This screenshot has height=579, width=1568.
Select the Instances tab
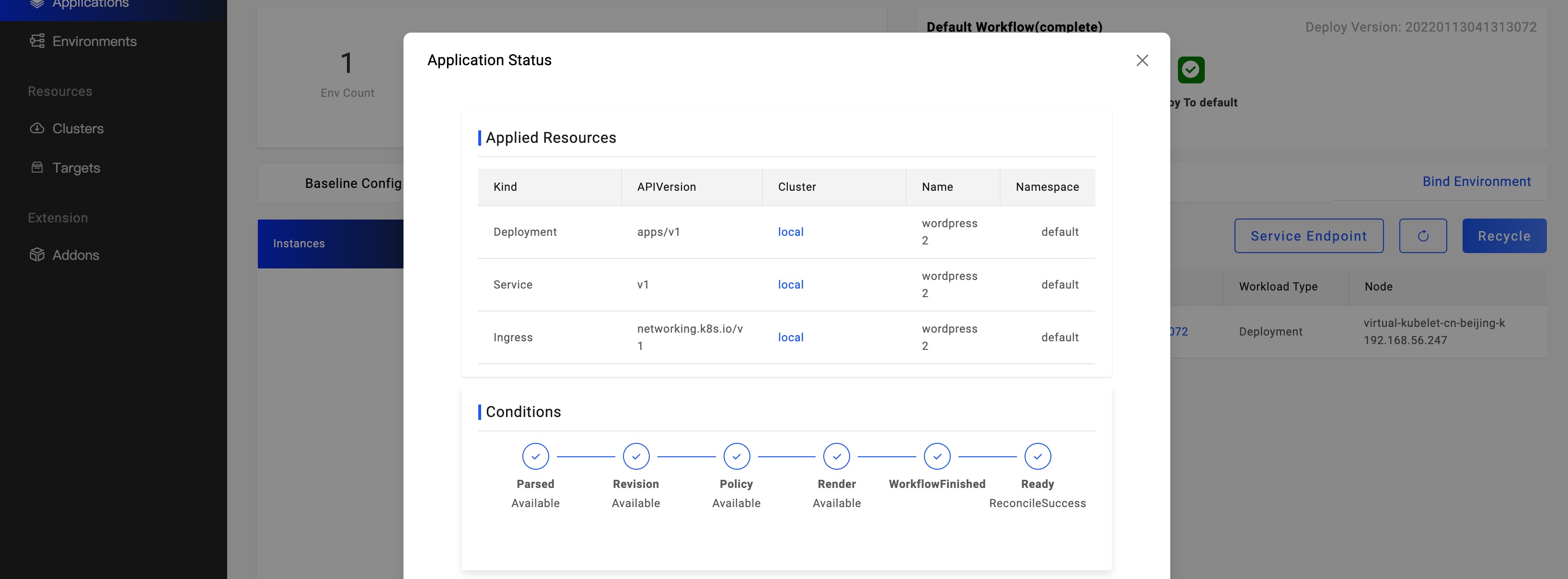[299, 243]
